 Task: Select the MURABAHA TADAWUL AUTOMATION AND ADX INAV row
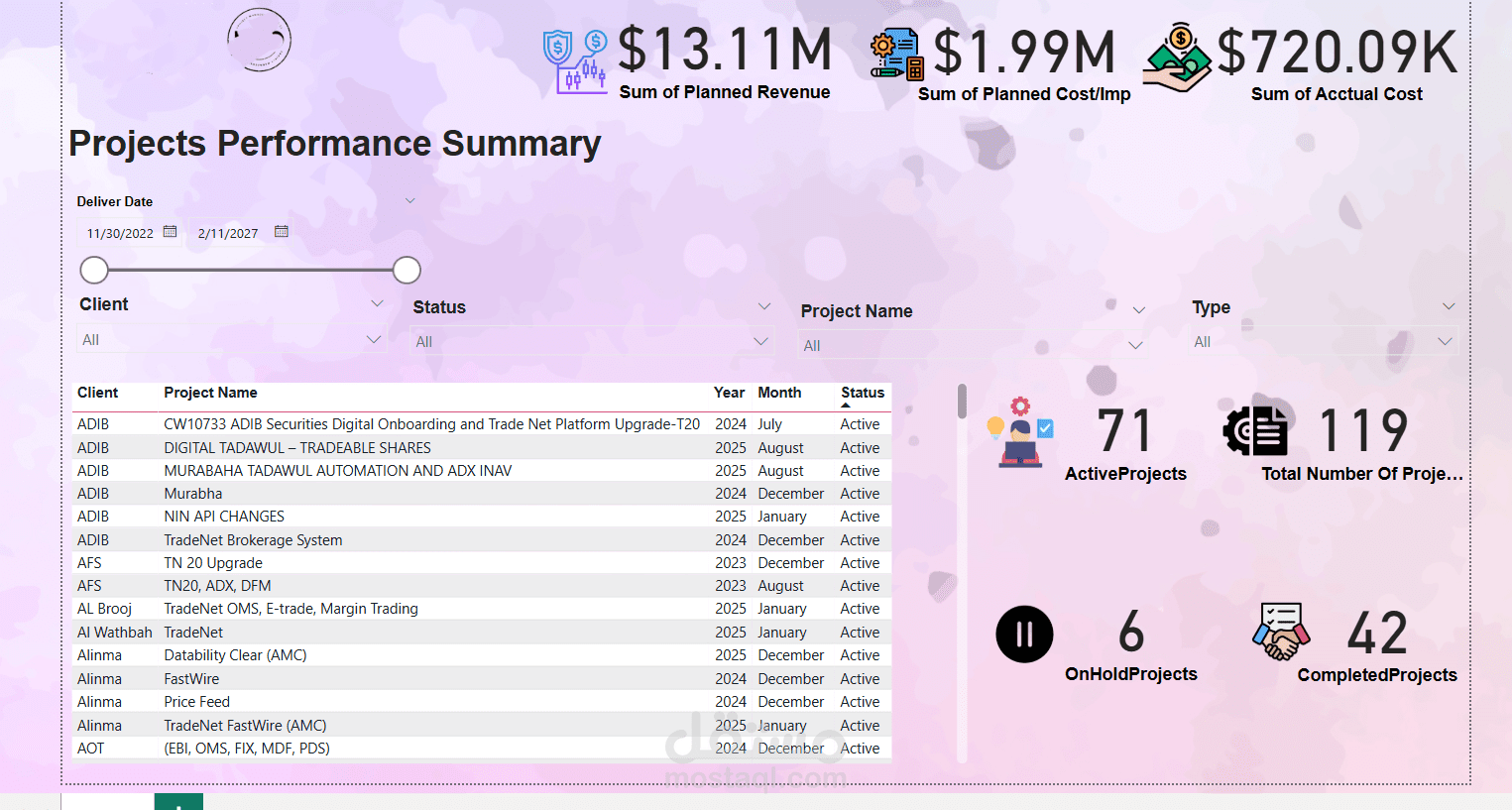[x=482, y=471]
